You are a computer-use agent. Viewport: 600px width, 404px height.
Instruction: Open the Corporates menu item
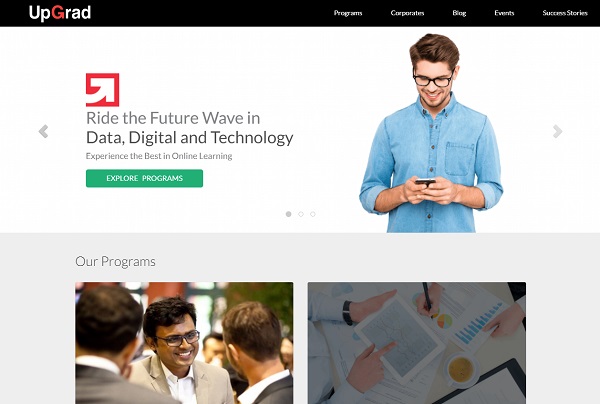[x=407, y=13]
